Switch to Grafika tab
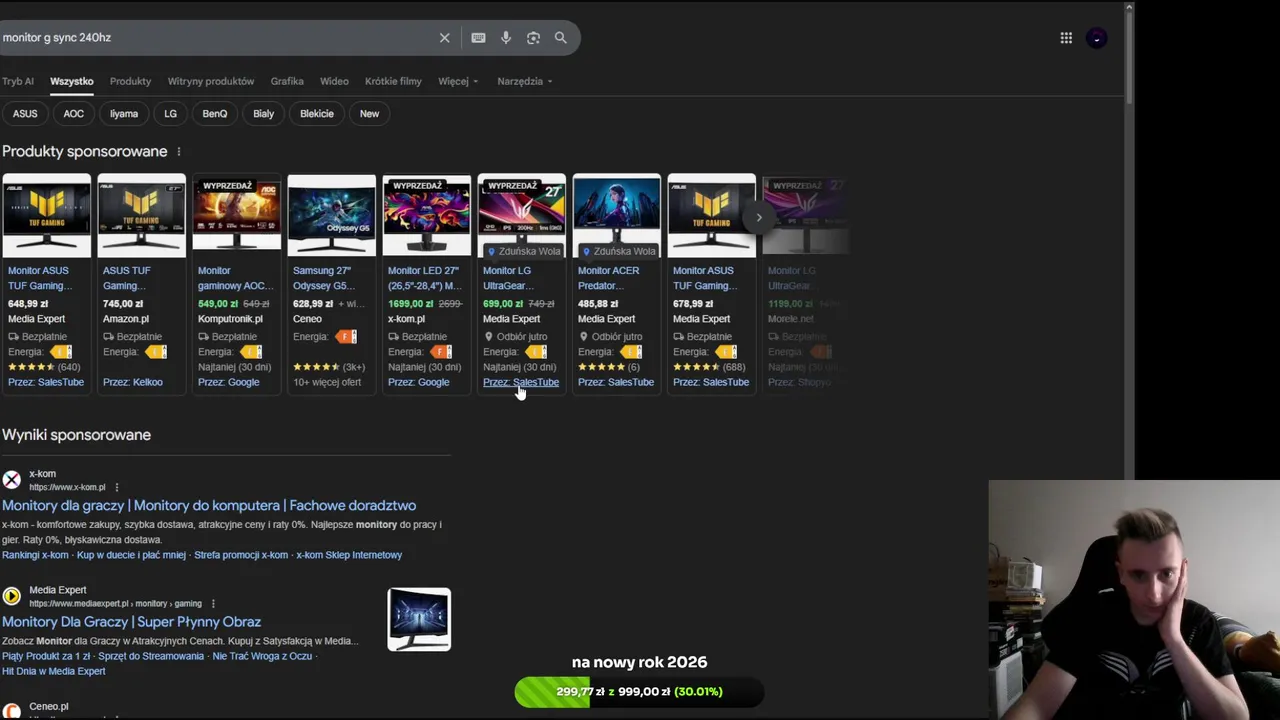 pos(287,81)
